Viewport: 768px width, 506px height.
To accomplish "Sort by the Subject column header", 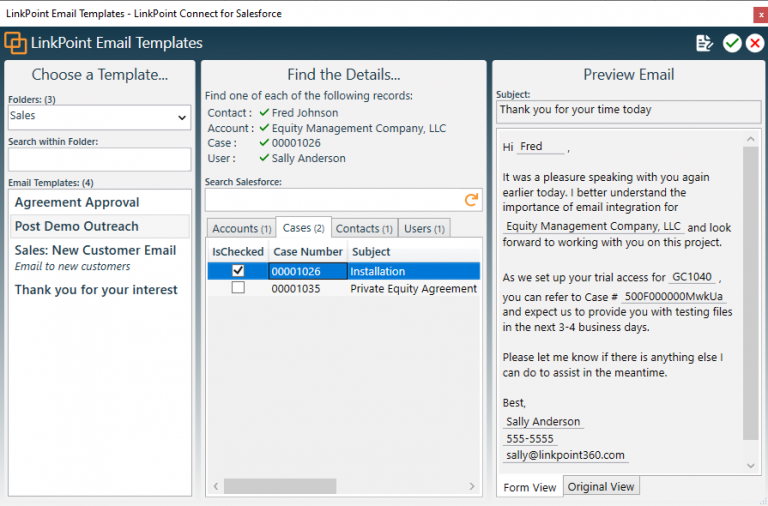I will (x=413, y=252).
